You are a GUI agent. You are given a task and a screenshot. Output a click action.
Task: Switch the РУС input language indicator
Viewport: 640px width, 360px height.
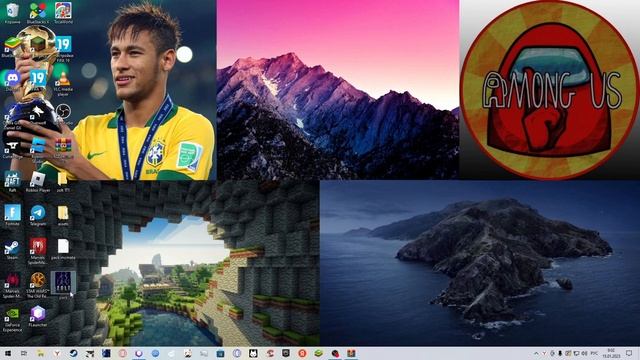[594, 353]
